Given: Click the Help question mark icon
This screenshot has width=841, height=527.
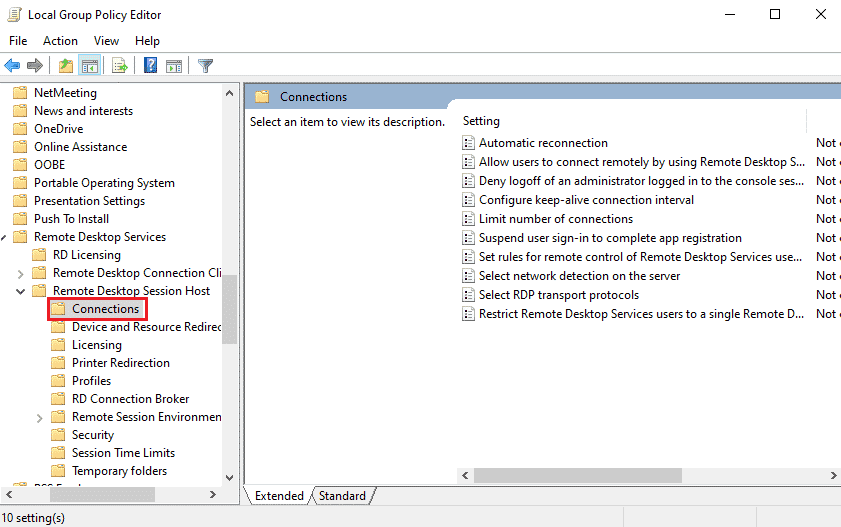Looking at the screenshot, I should [x=151, y=66].
